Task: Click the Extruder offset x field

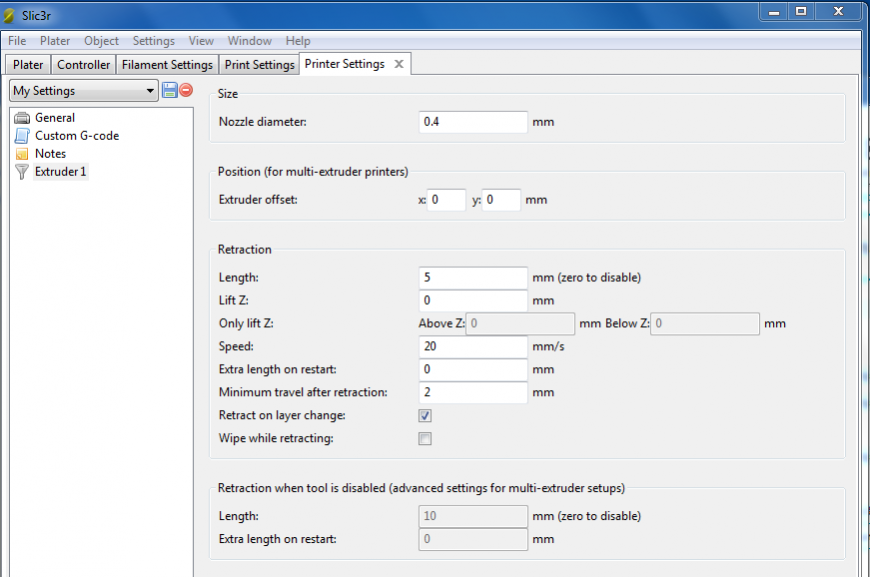Action: (446, 200)
